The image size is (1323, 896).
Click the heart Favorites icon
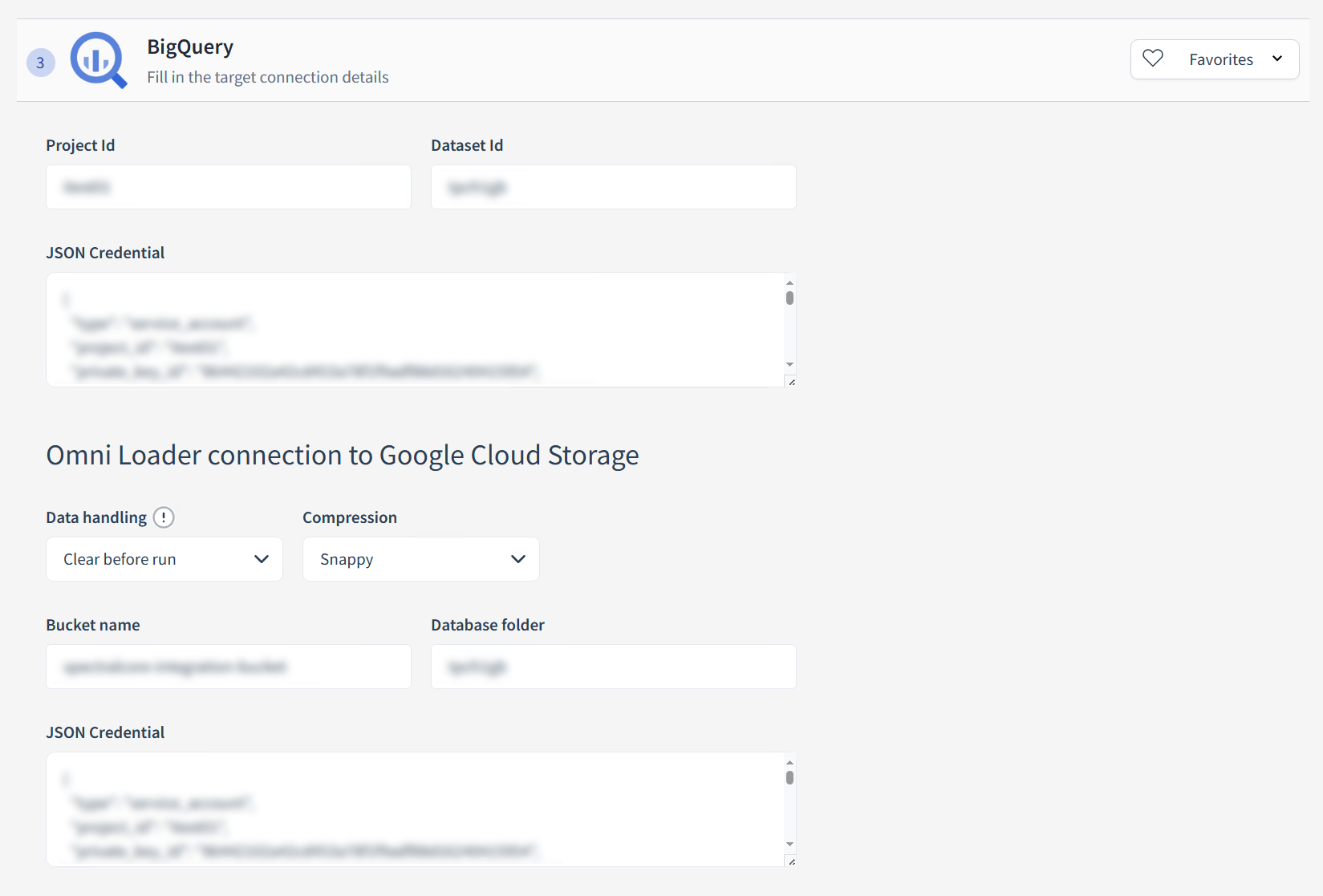pos(1153,59)
